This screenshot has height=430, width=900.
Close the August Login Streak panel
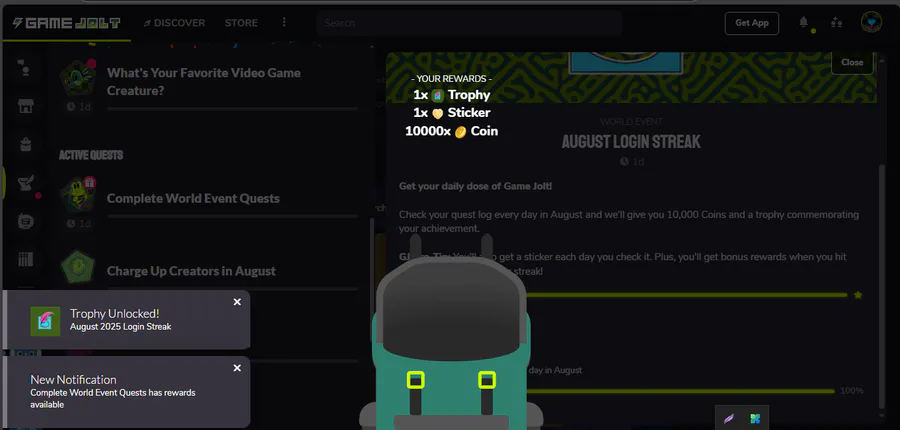pyautogui.click(x=852, y=62)
